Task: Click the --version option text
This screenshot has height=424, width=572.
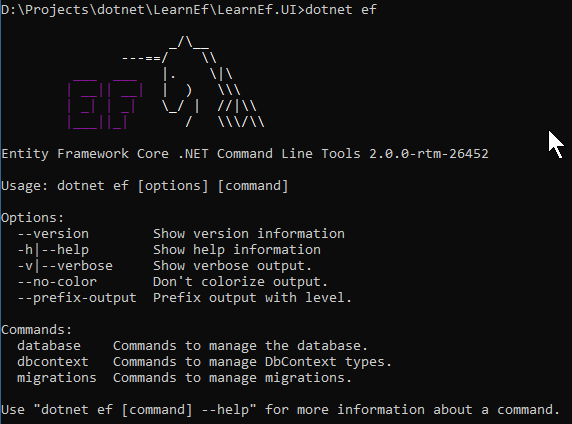Action: (53, 234)
